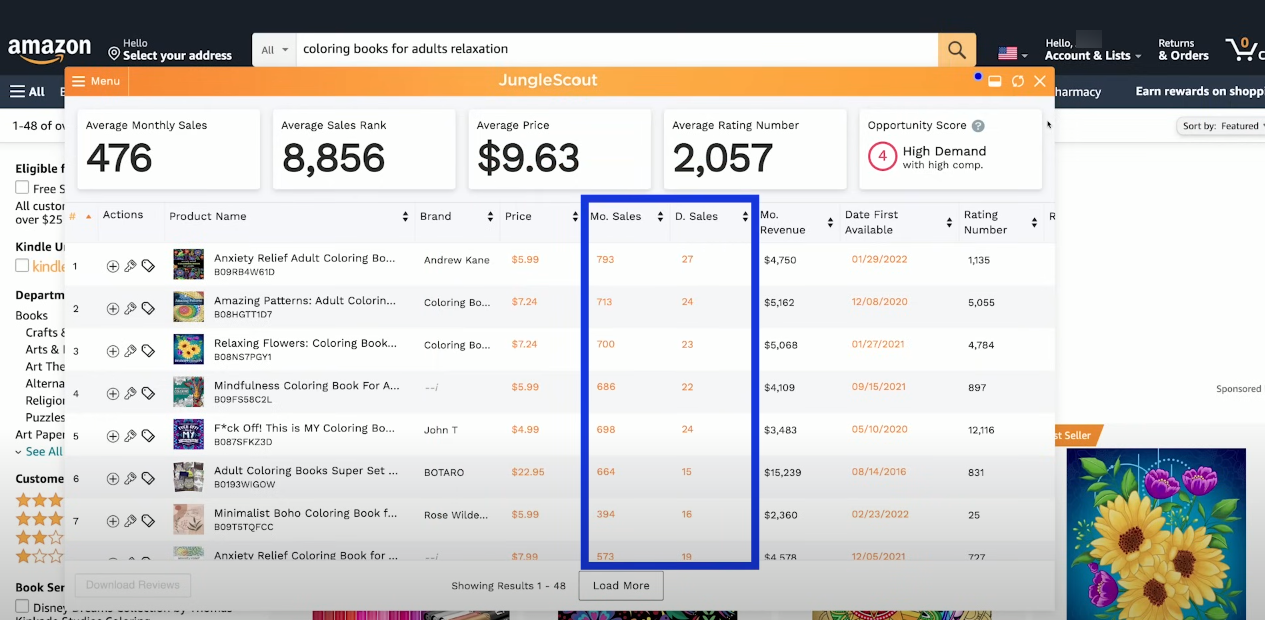Screen dimensions: 1265x620
Task: Open the Amazon shopping cart
Action: 1243,48
